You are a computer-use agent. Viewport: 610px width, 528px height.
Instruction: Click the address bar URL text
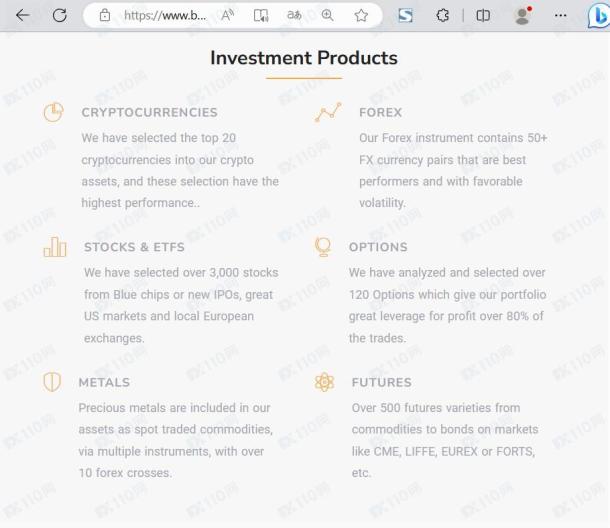(165, 16)
